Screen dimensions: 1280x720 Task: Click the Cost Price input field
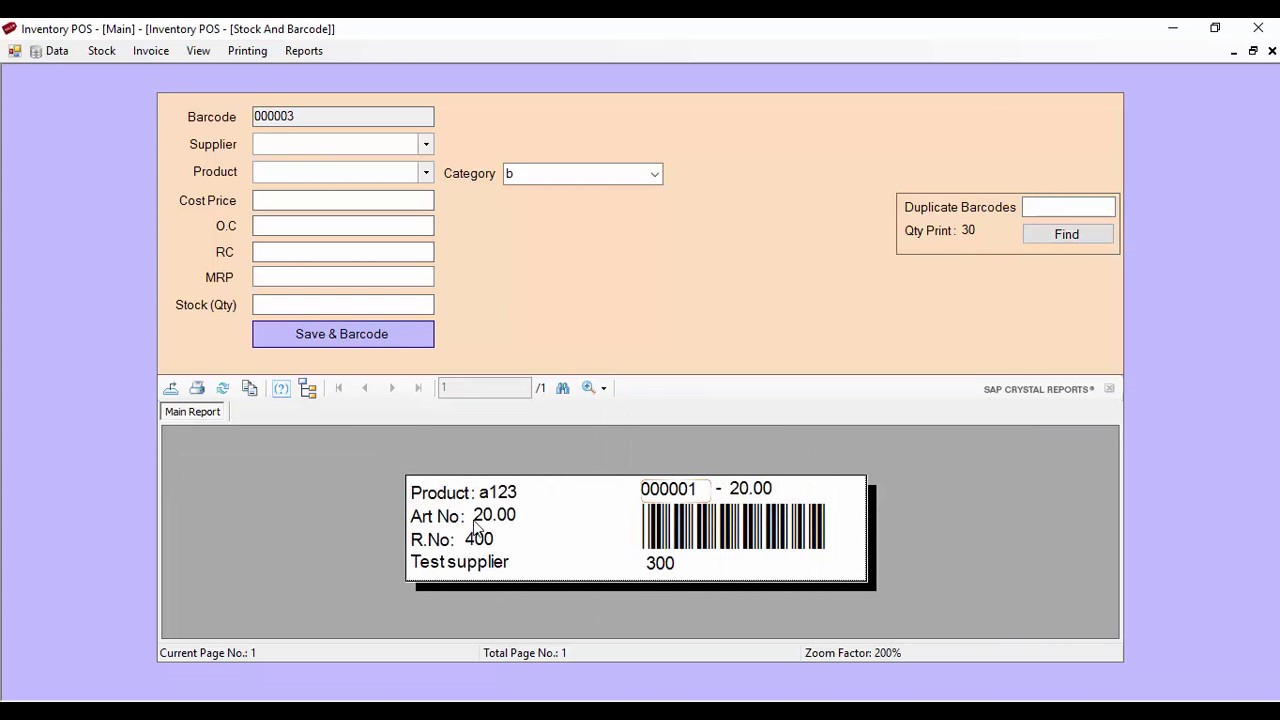click(x=343, y=200)
